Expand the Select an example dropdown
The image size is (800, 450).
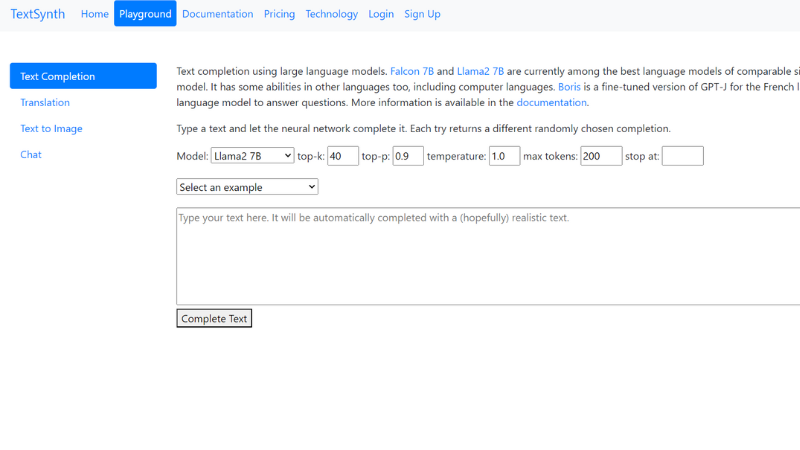[x=247, y=187]
